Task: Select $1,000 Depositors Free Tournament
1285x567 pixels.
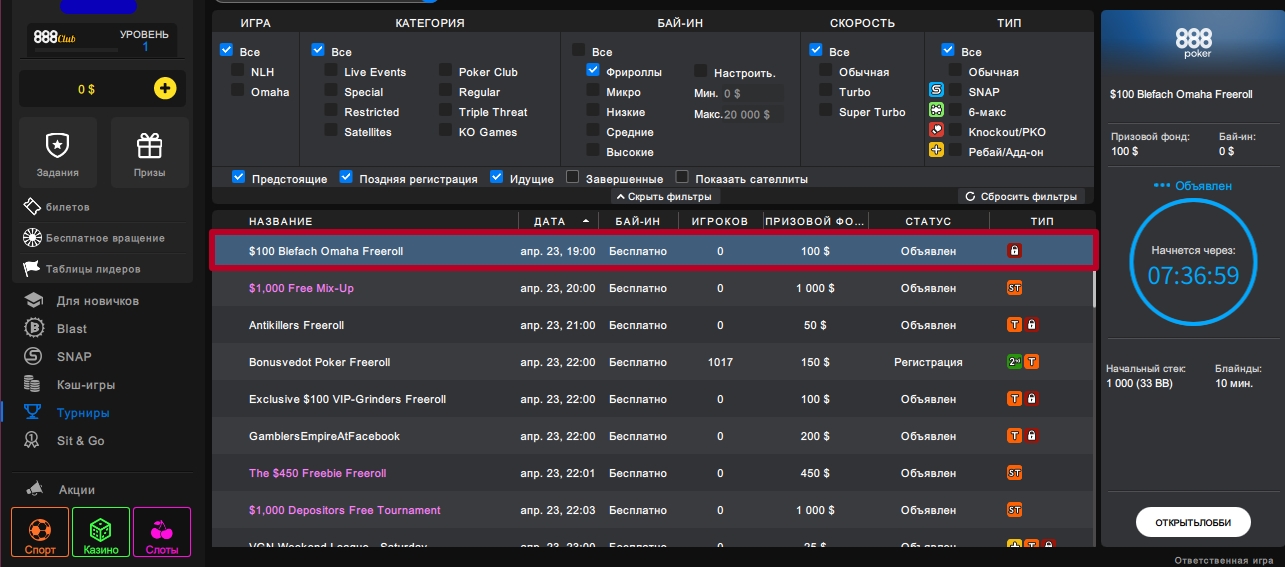Action: [652, 510]
